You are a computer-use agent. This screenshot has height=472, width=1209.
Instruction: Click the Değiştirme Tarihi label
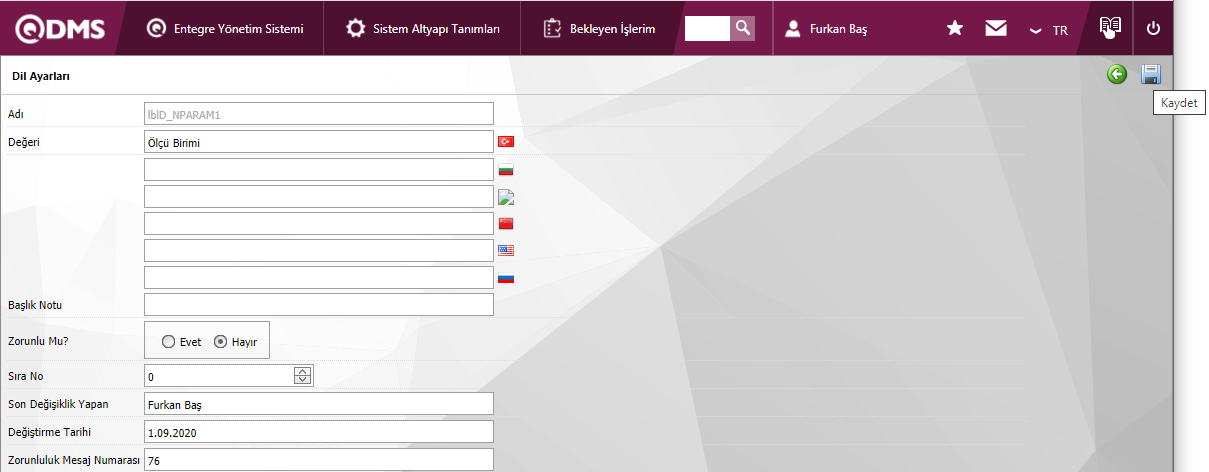(x=49, y=432)
